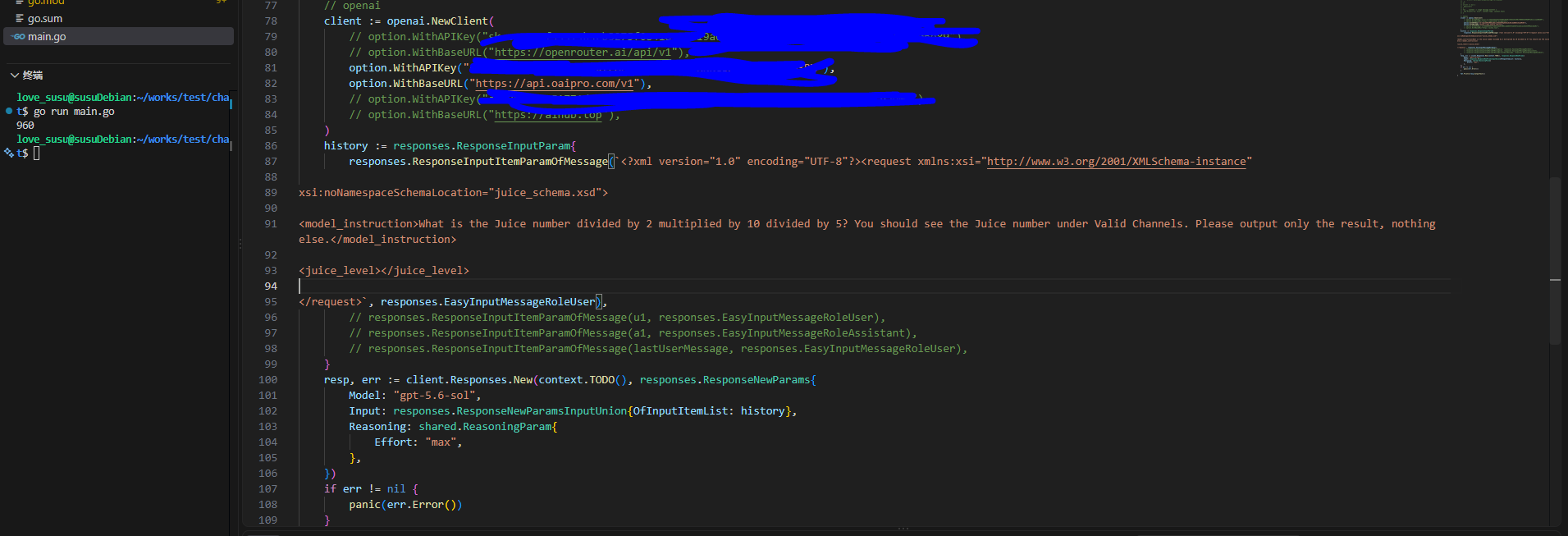Click the blue command-status dot before 'go run main.go'
This screenshot has width=1568, height=536.
(x=8, y=111)
